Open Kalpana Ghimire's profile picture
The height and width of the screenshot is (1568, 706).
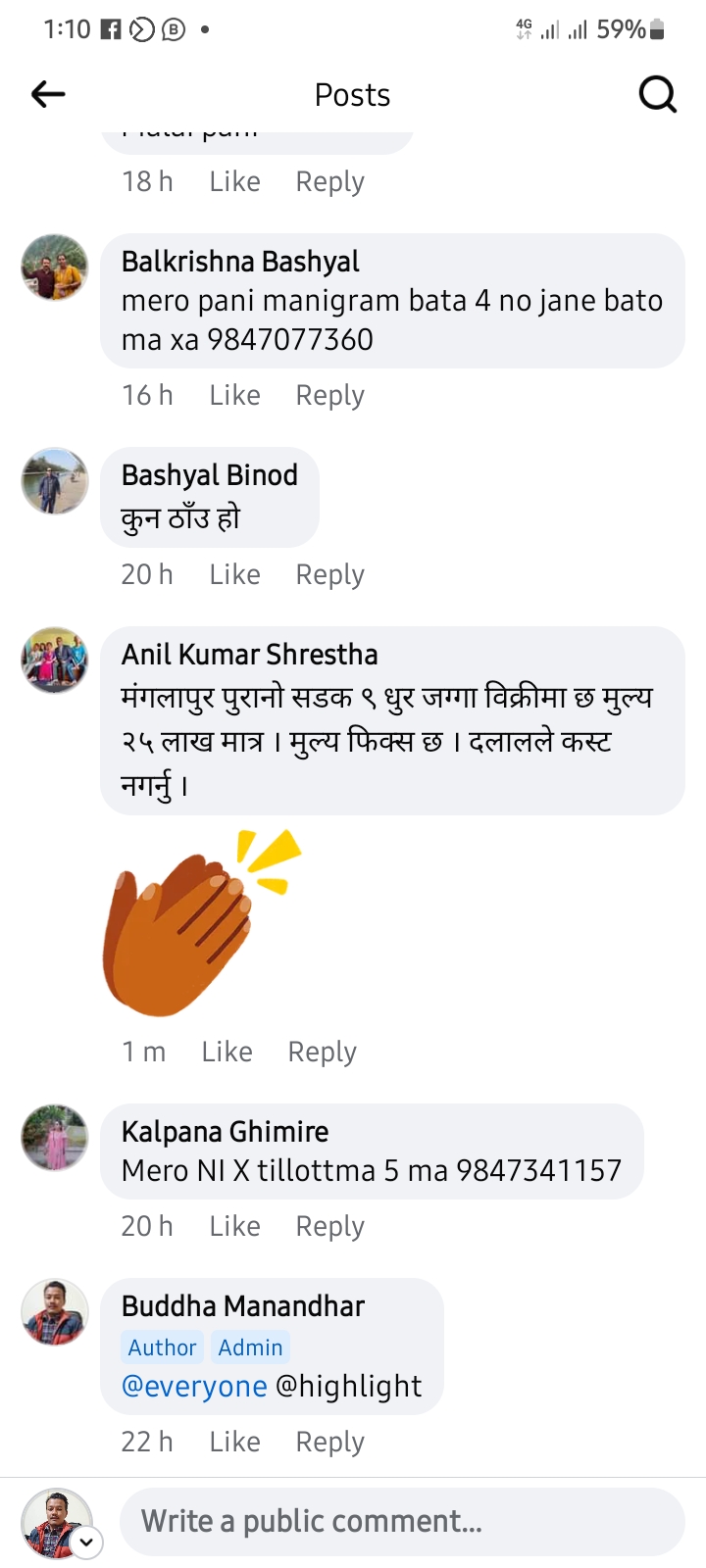[x=55, y=1138]
